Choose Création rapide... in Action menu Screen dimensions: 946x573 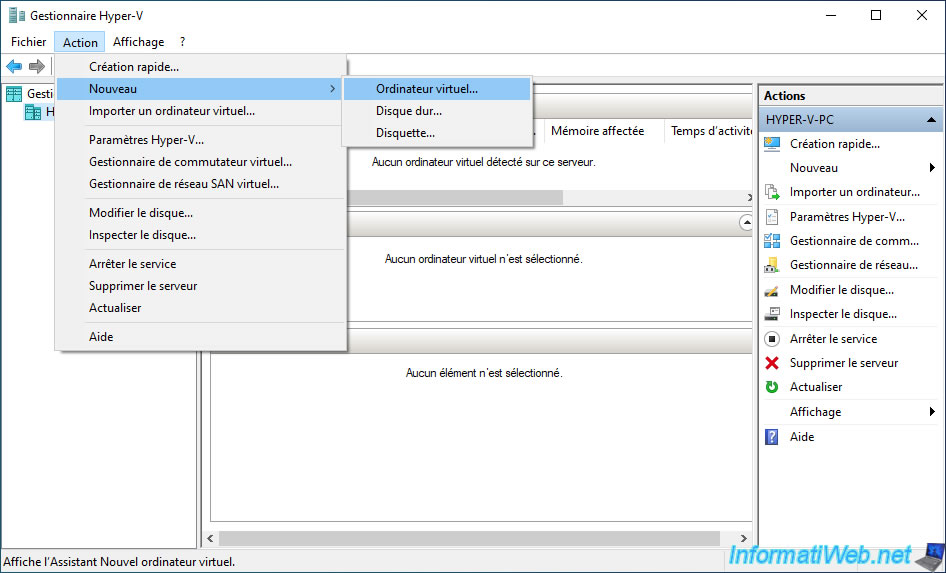(x=201, y=67)
